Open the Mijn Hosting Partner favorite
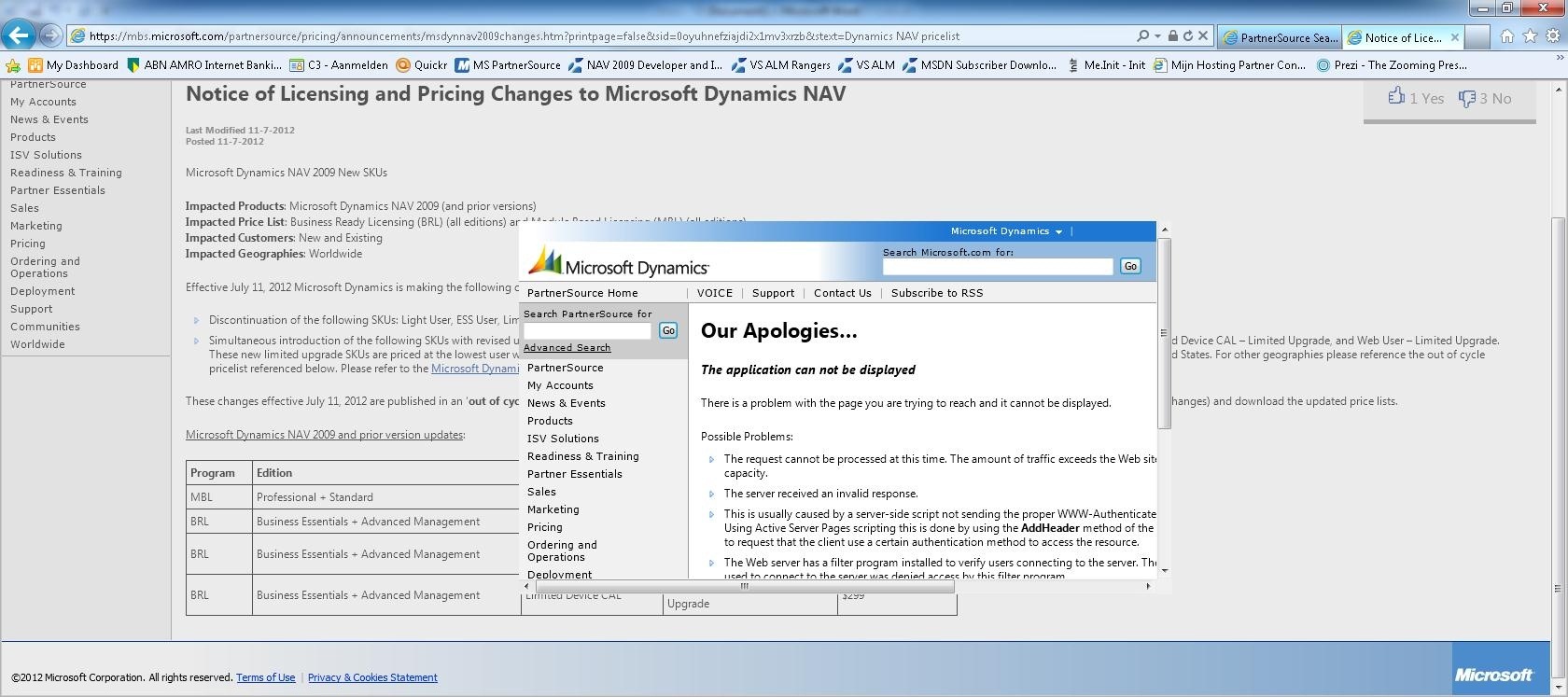The height and width of the screenshot is (697, 1568). tap(1229, 65)
